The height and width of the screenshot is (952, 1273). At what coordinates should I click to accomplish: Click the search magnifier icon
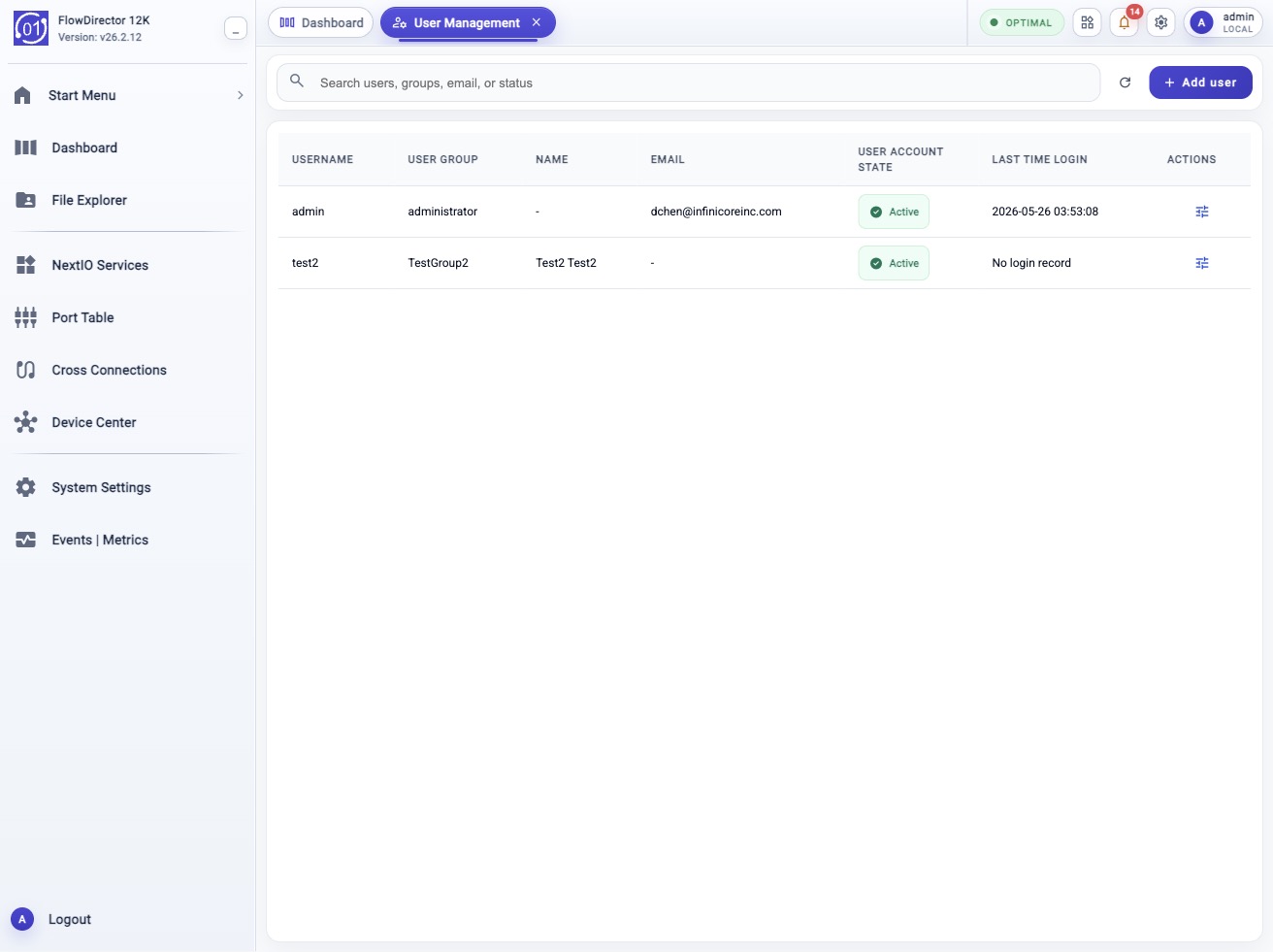click(x=297, y=82)
